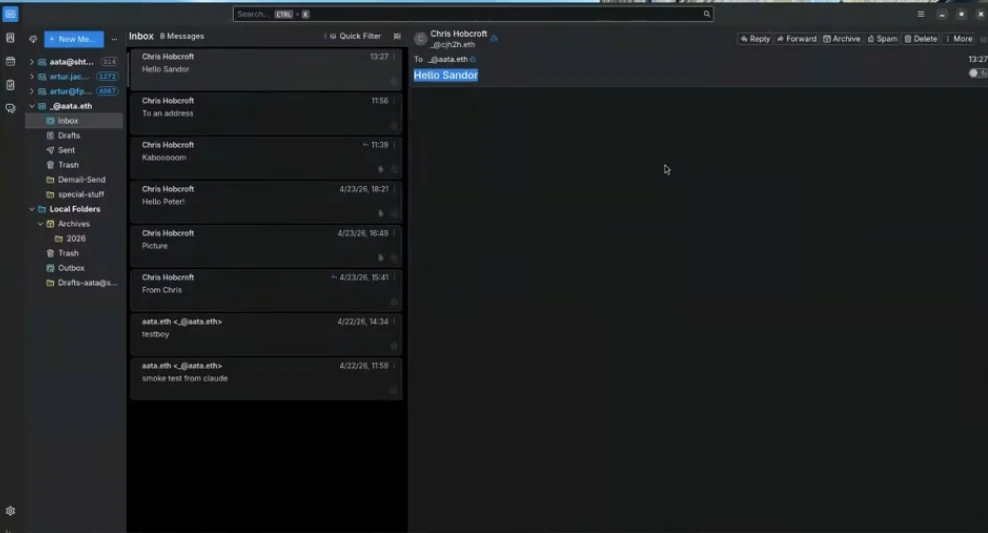
Task: Click the highlighted Hello Sandor subject
Action: point(445,76)
